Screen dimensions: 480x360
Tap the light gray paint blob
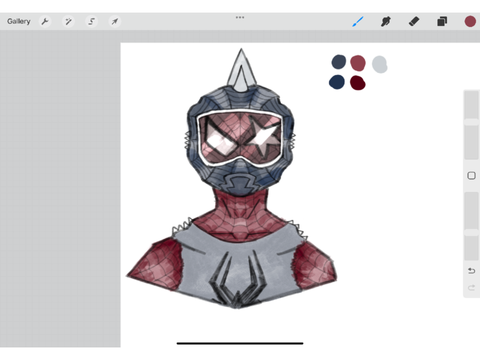(x=380, y=64)
